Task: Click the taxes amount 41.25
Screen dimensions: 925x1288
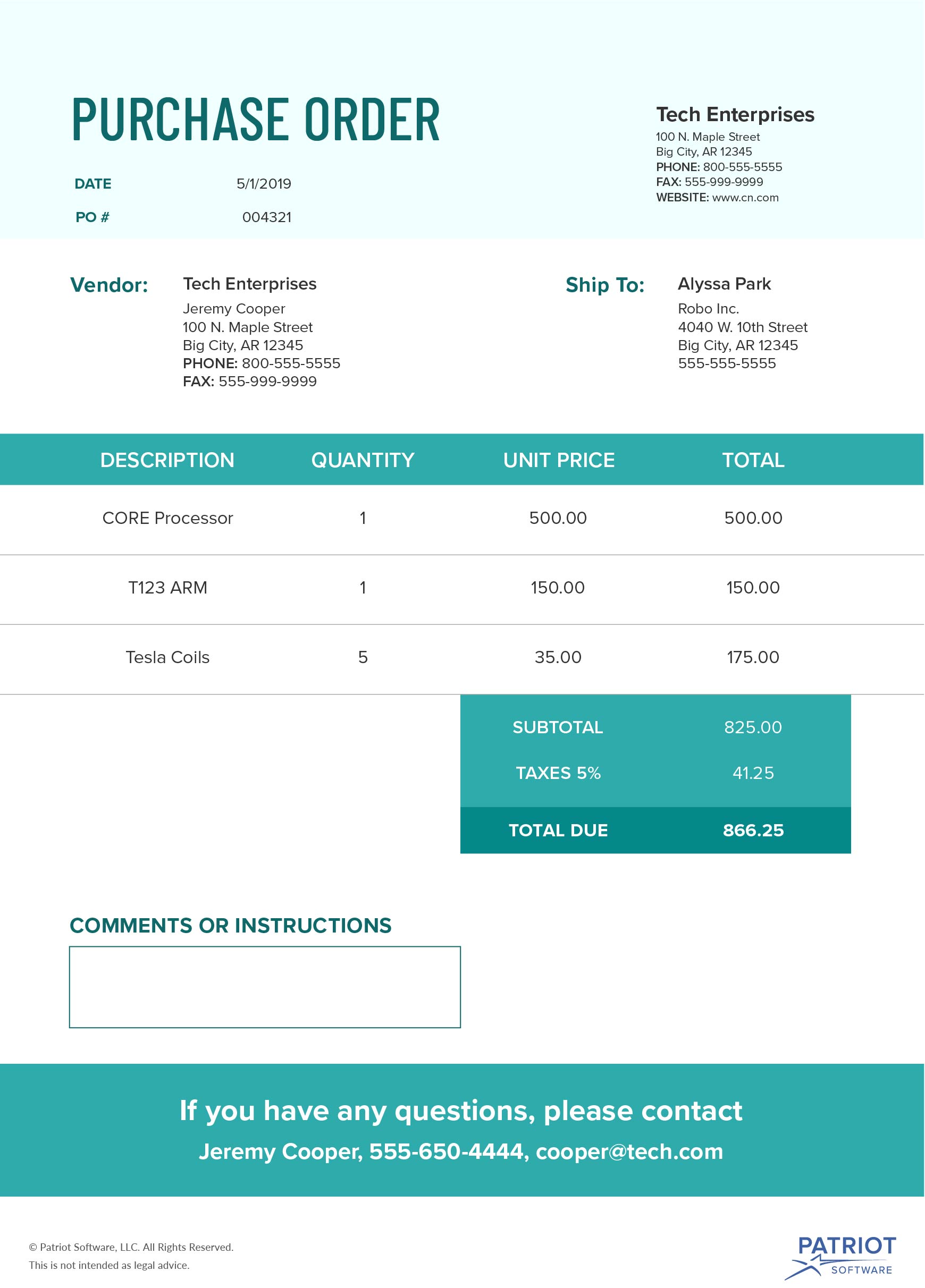Action: tap(753, 773)
